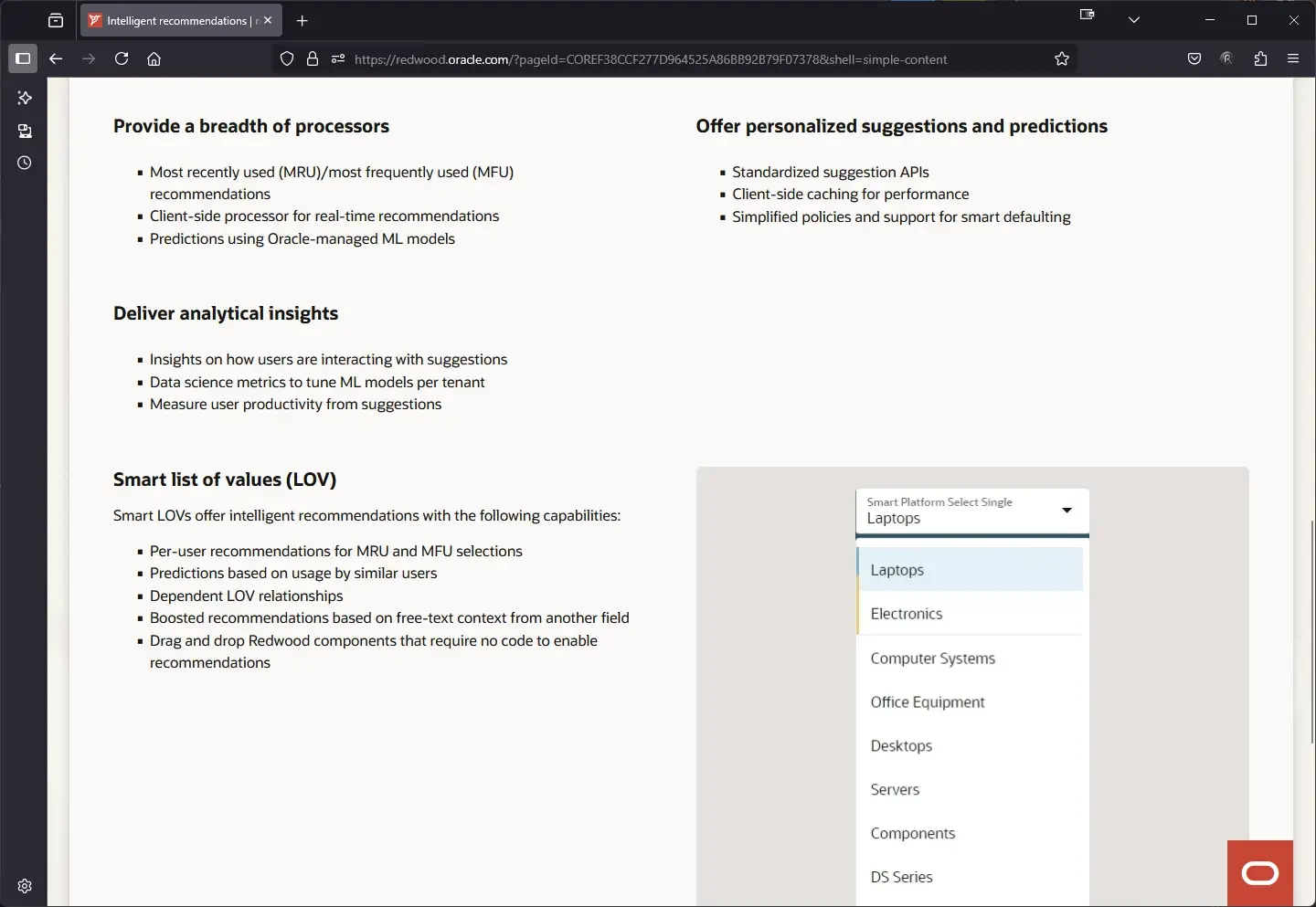Click Predictions using Oracle-managed ML models
Viewport: 1316px width, 907px height.
302,238
